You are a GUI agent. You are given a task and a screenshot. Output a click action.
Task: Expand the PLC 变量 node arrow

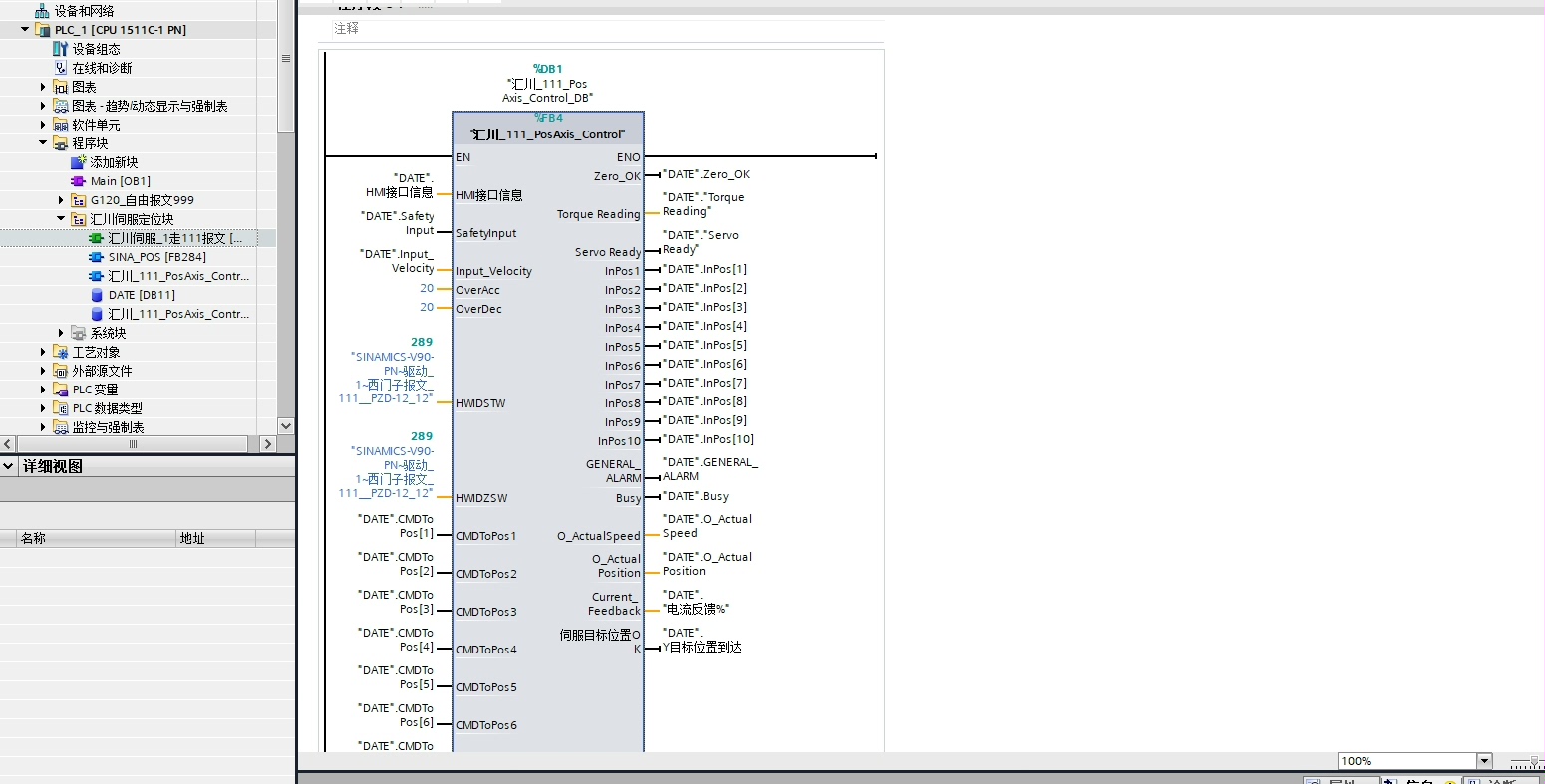coord(43,390)
